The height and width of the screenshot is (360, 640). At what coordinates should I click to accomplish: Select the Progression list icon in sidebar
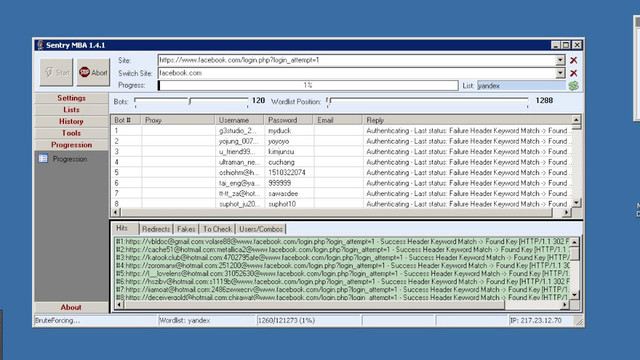click(x=43, y=158)
